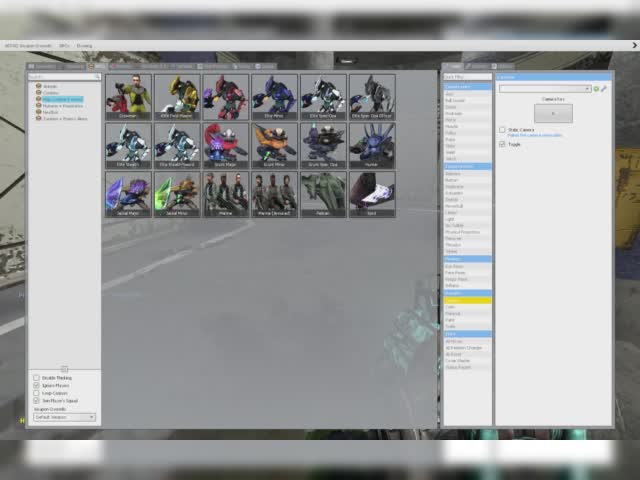Click the Camera Key binding button

pyautogui.click(x=553, y=113)
